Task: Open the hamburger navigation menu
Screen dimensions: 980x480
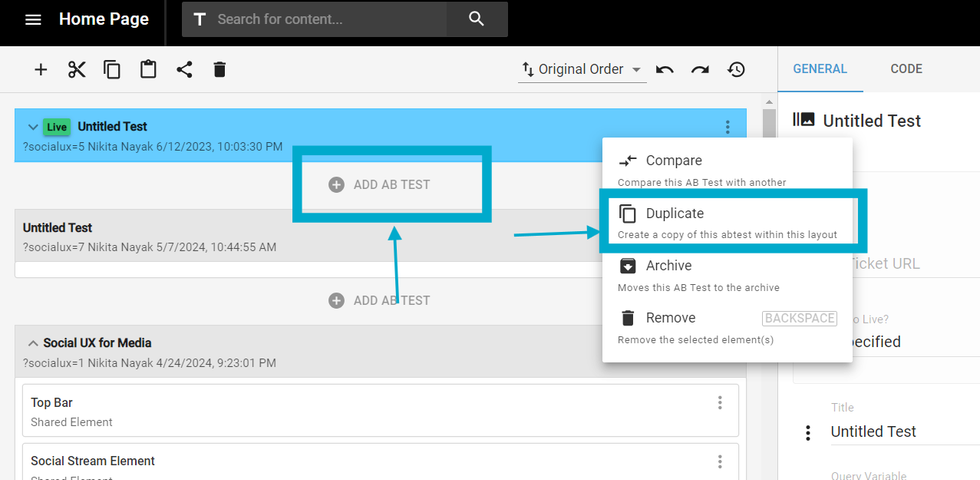Action: point(33,20)
